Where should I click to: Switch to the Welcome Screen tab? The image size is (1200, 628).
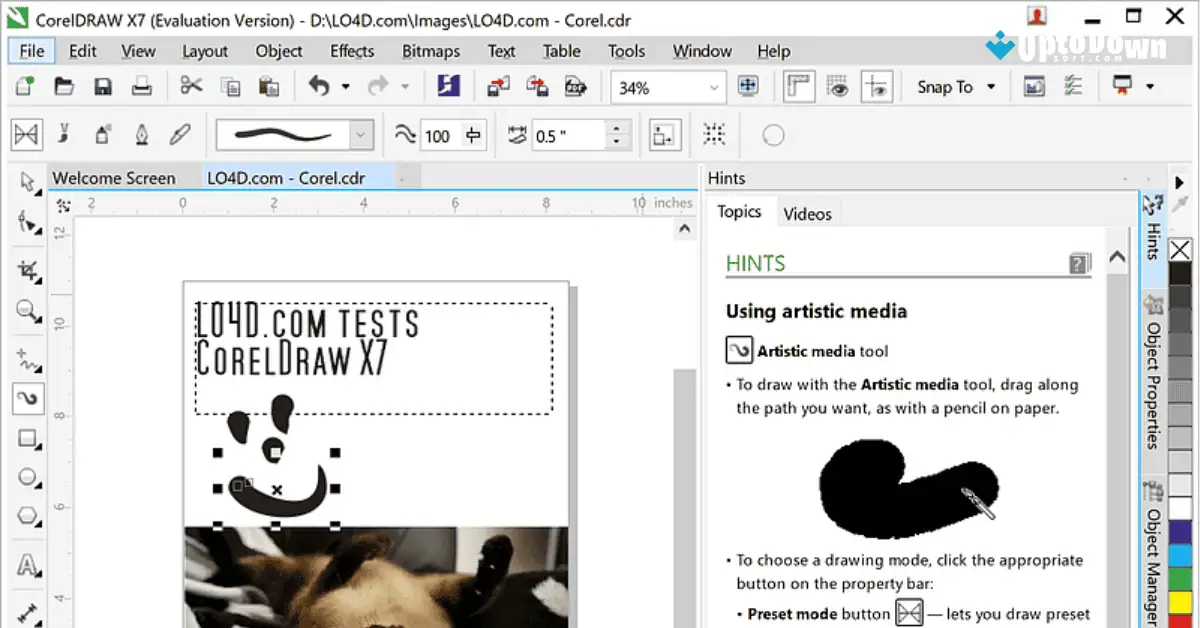pyautogui.click(x=114, y=177)
